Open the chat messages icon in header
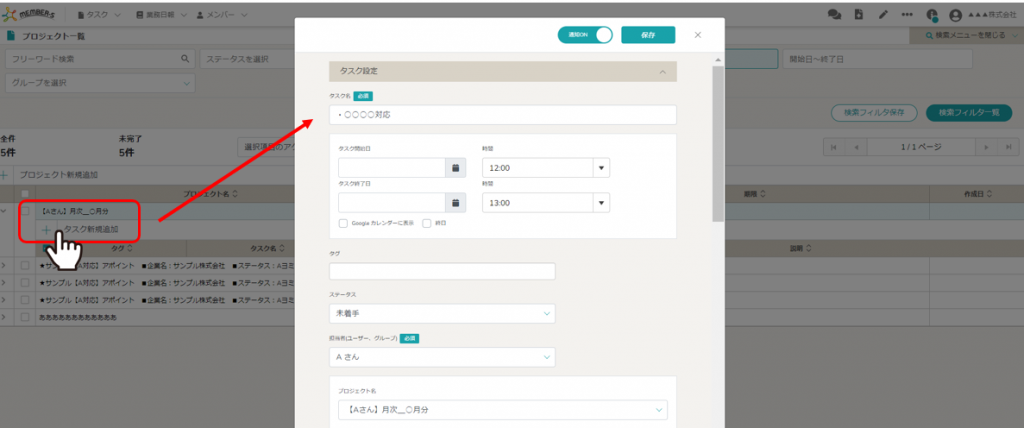The width and height of the screenshot is (1024, 428). pyautogui.click(x=834, y=15)
